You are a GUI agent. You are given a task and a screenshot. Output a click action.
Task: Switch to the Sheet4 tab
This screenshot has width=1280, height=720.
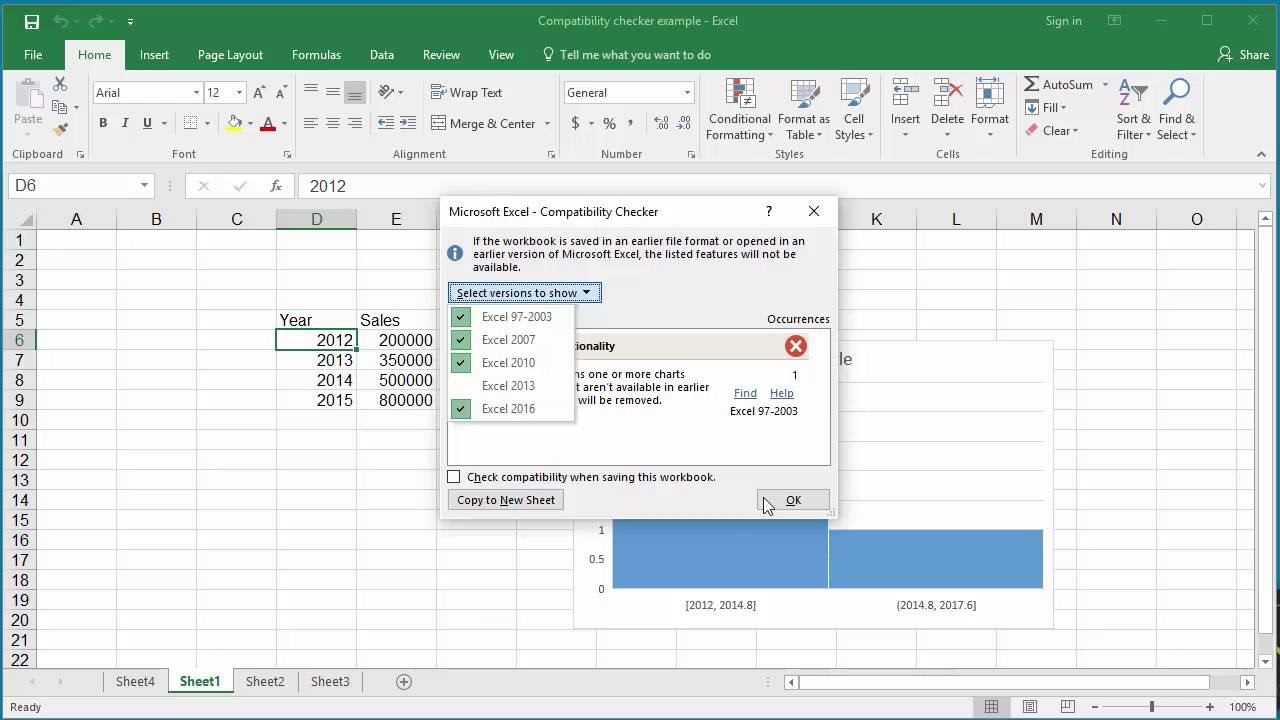[x=135, y=682]
